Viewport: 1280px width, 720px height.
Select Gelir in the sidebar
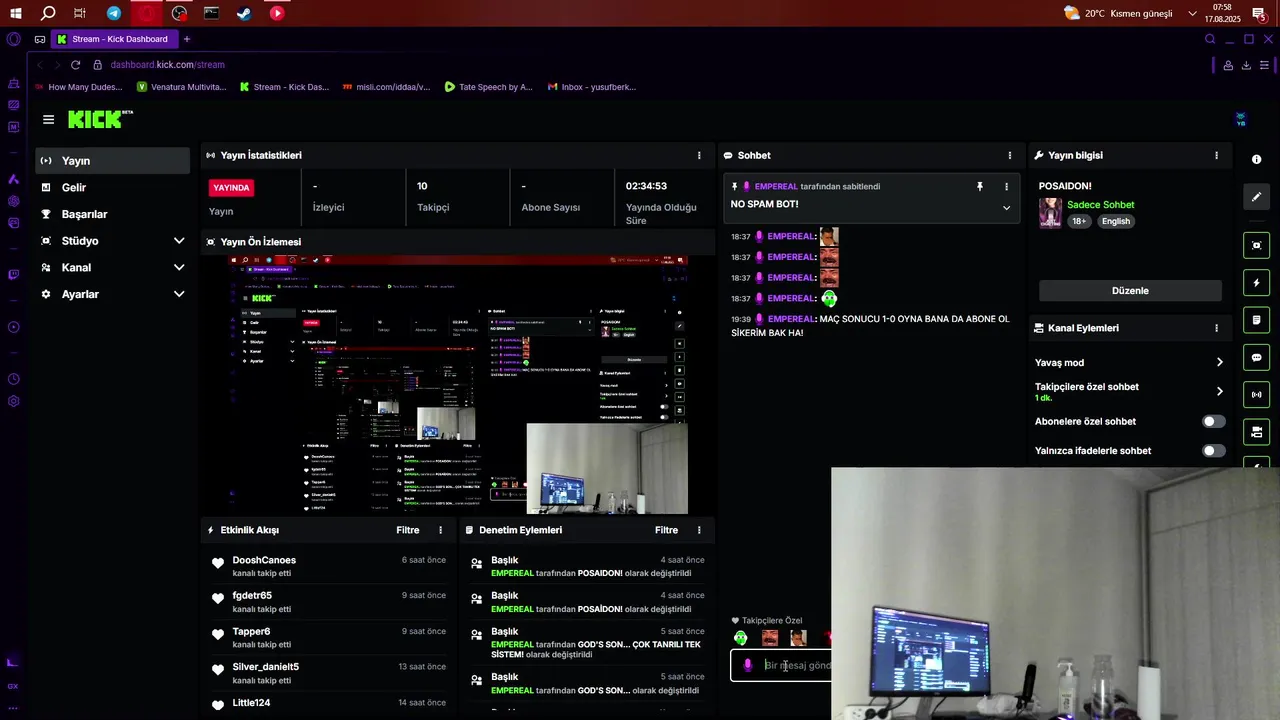112,187
